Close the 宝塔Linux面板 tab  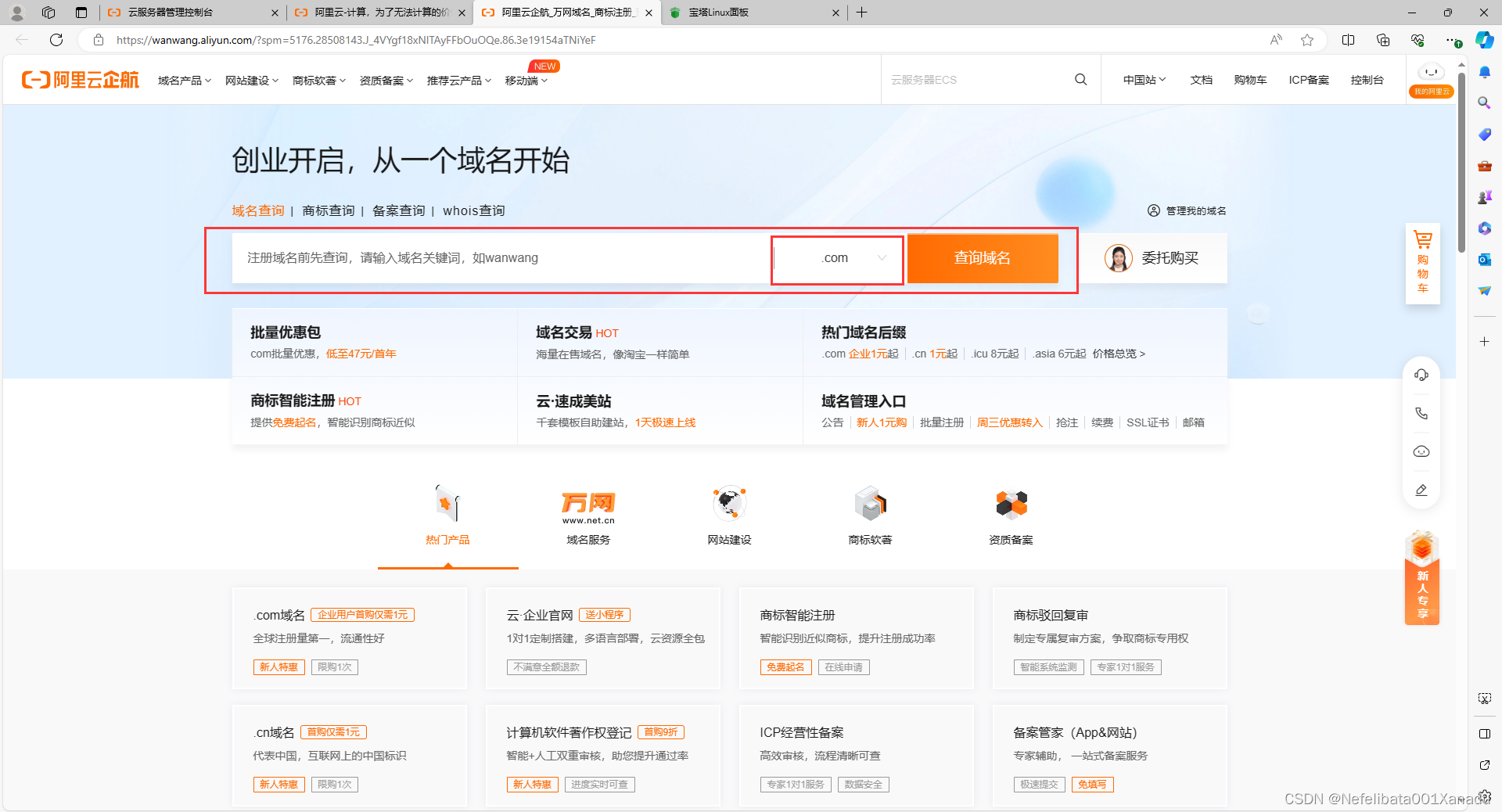tap(835, 13)
